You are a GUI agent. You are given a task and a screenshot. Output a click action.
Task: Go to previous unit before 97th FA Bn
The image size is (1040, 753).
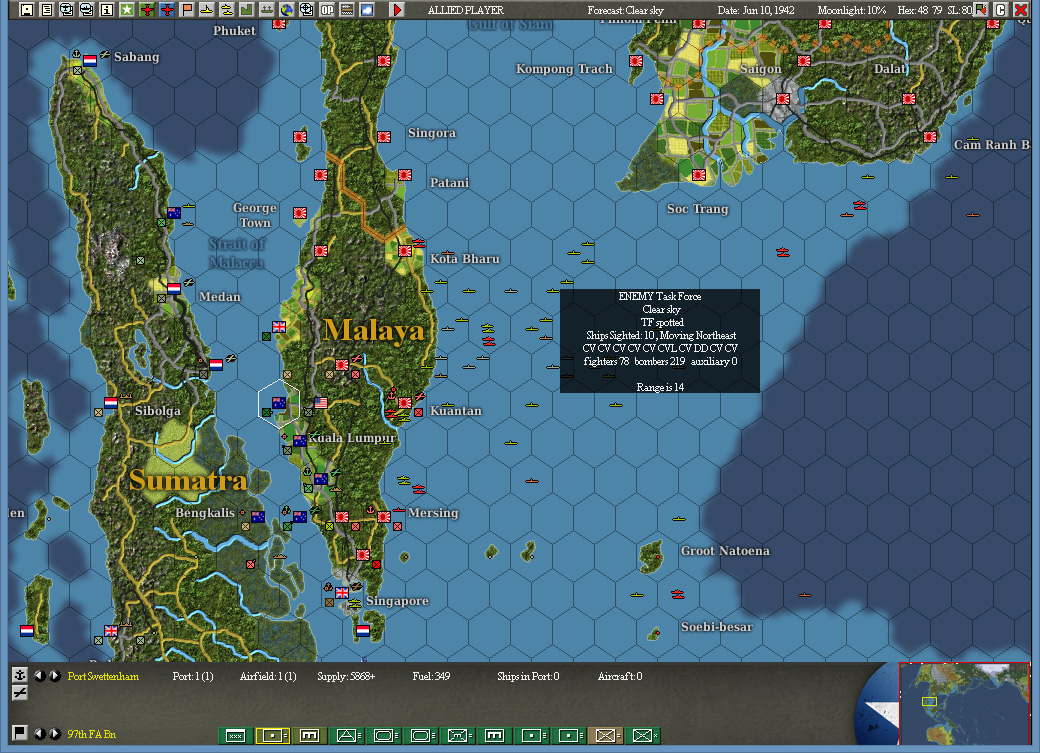[x=40, y=734]
